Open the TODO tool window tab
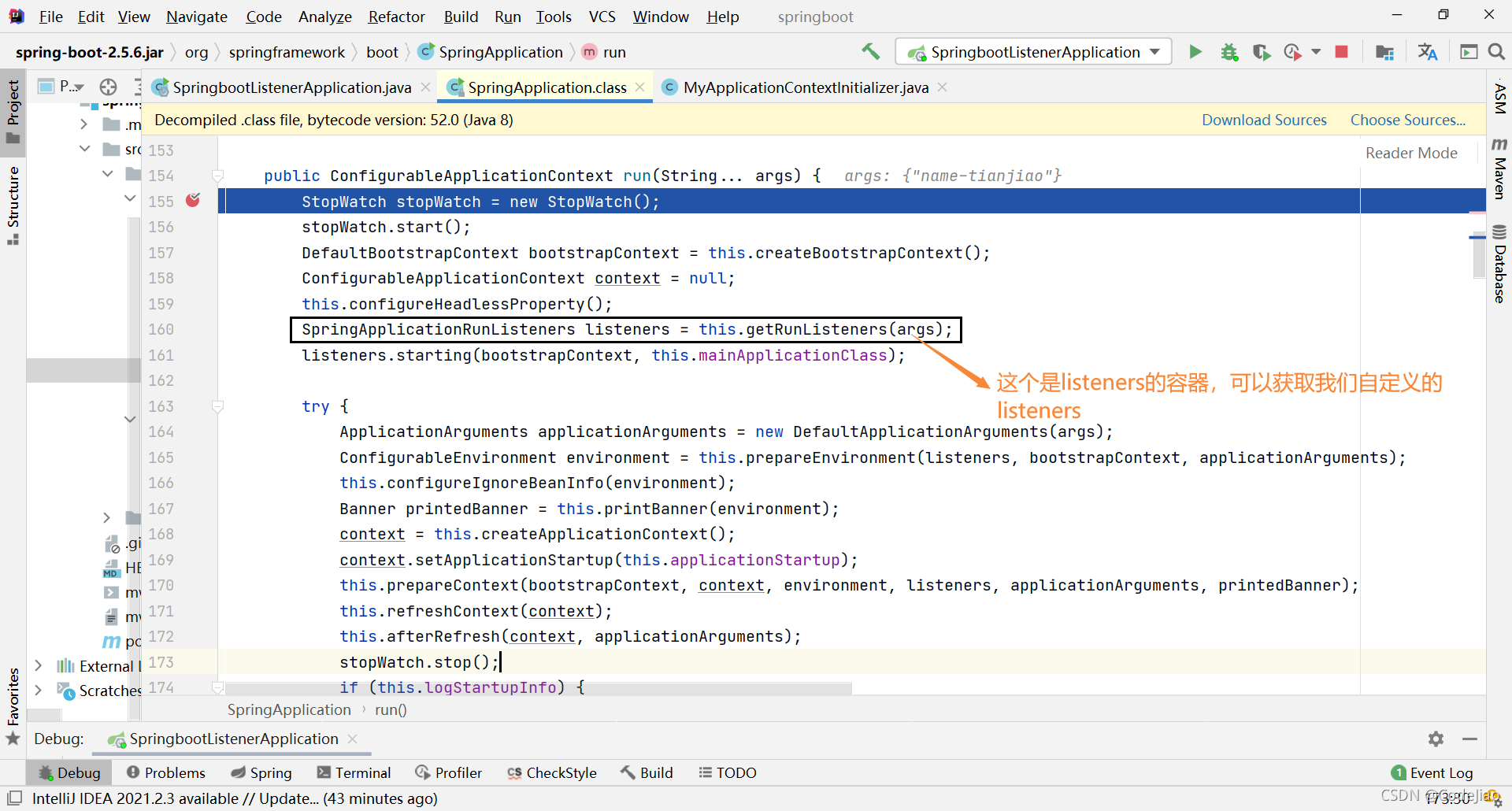The image size is (1512, 811). [x=728, y=772]
